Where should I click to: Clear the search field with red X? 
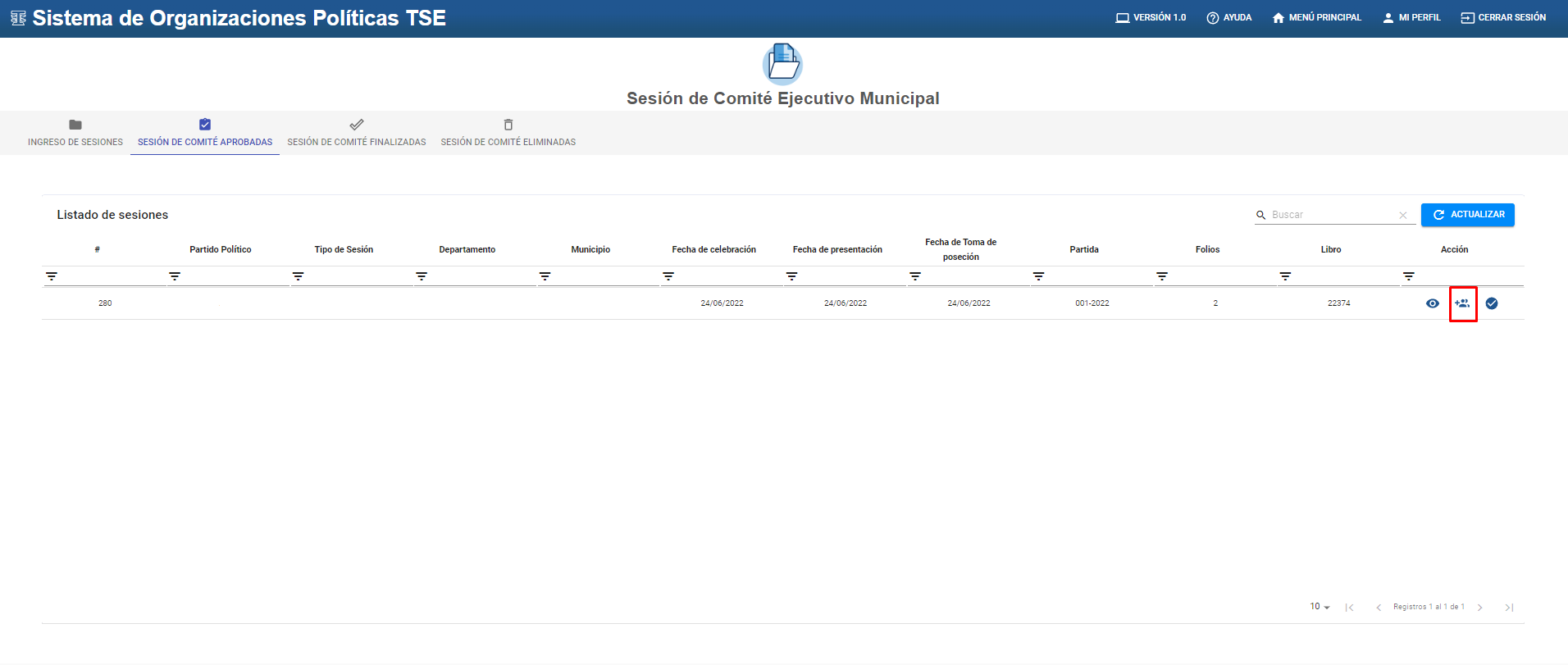pyautogui.click(x=1402, y=215)
